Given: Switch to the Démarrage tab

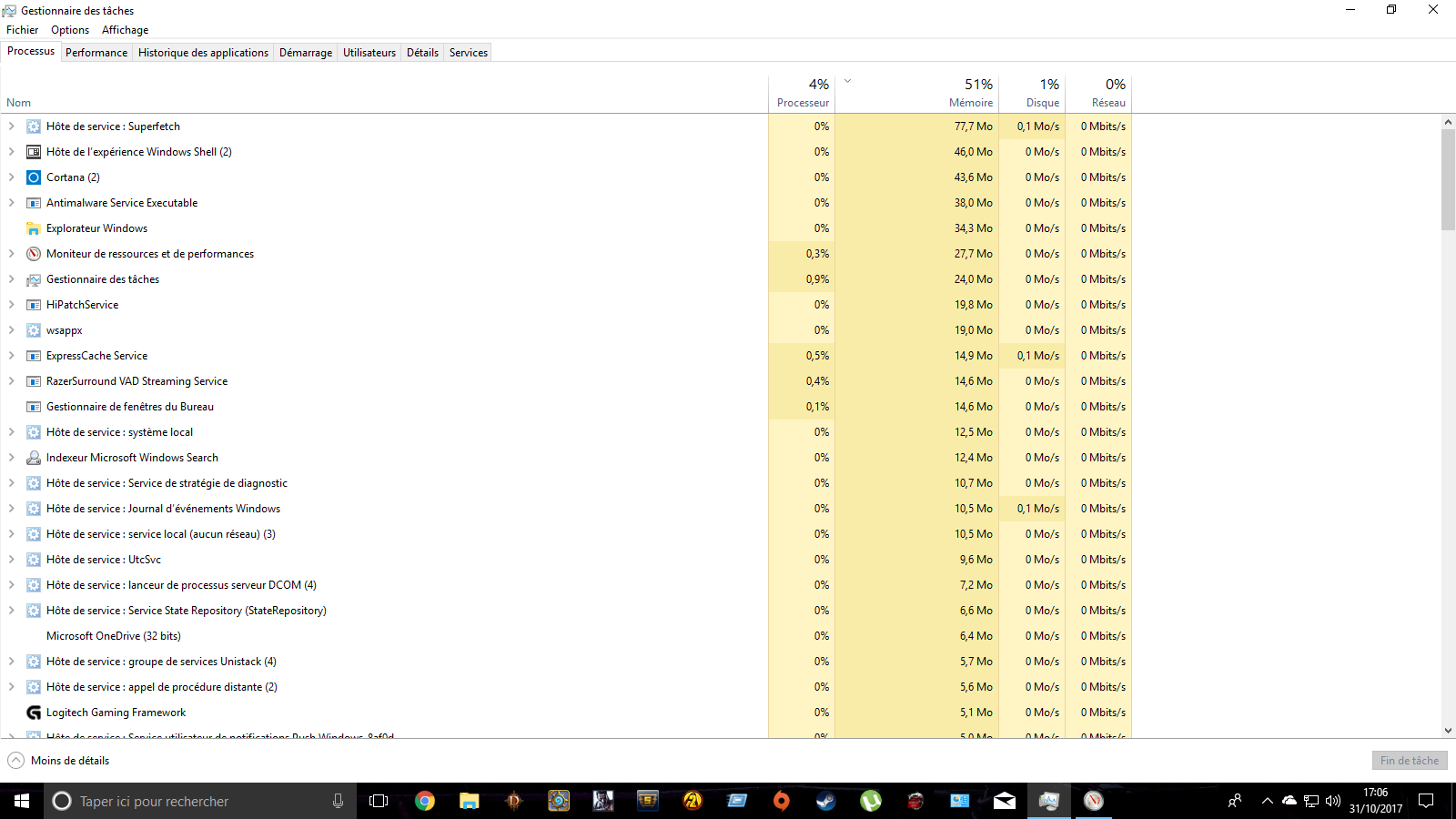Looking at the screenshot, I should pyautogui.click(x=306, y=53).
